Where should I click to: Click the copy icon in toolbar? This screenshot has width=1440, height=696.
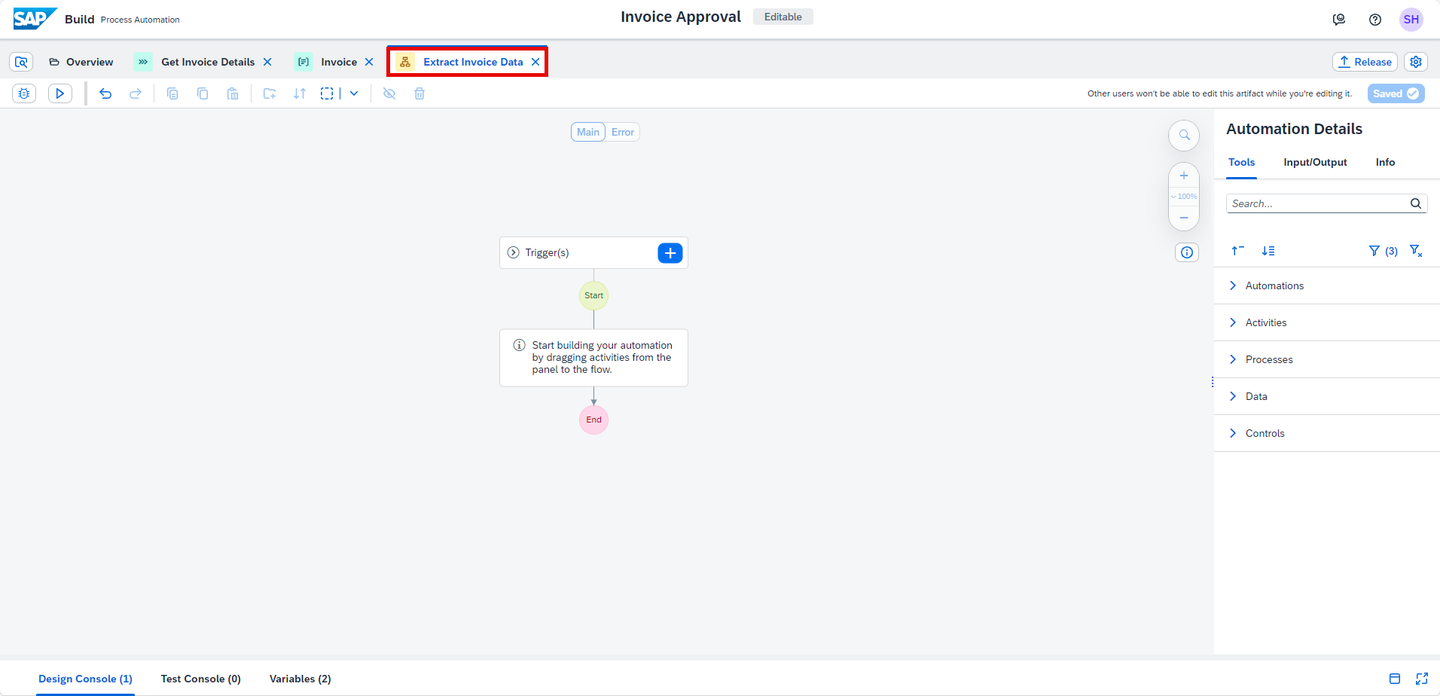pyautogui.click(x=203, y=93)
